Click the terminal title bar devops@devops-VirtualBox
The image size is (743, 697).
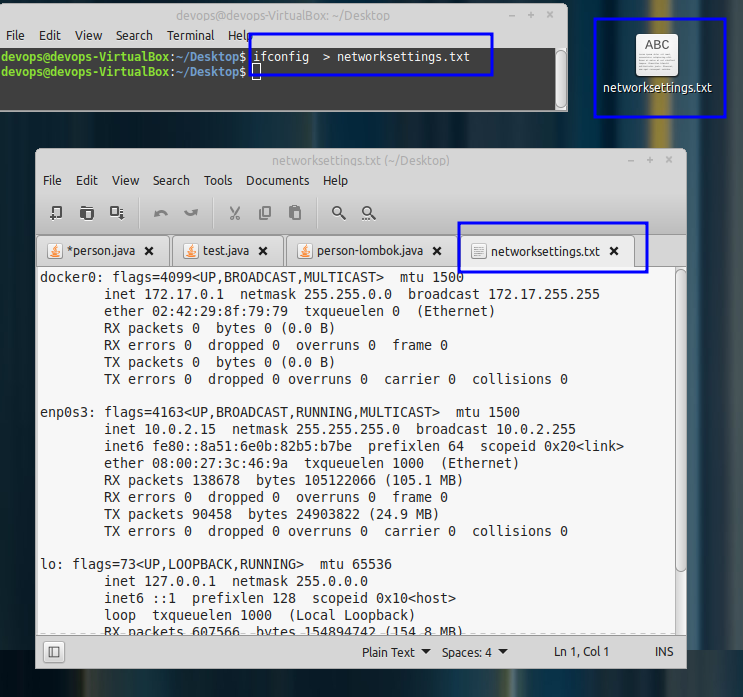(x=283, y=16)
